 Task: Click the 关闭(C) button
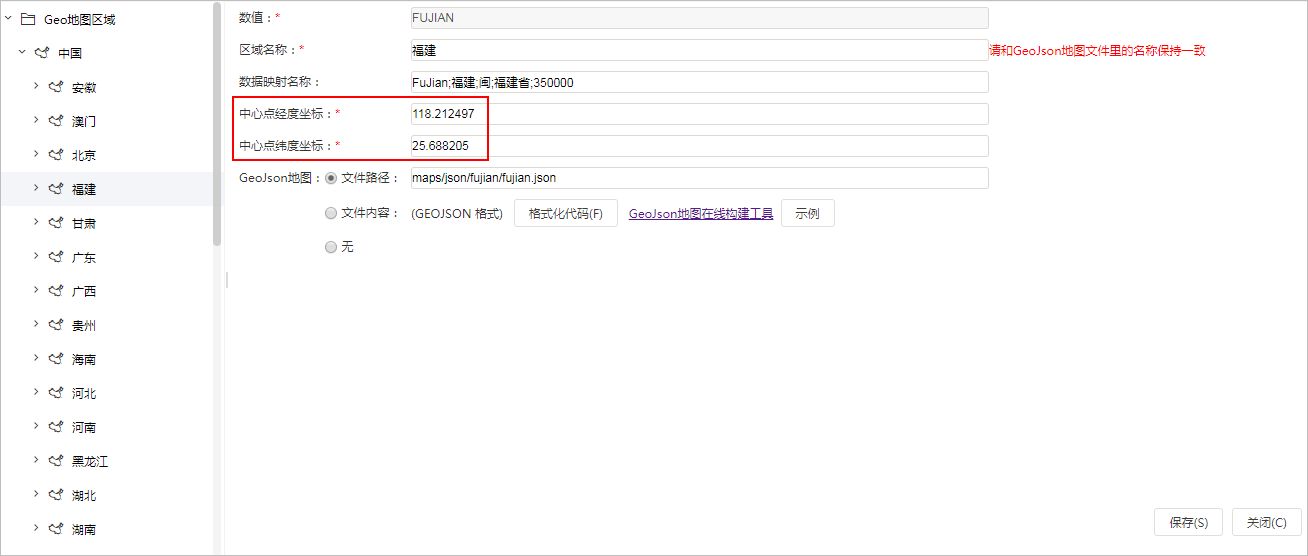coord(1266,522)
